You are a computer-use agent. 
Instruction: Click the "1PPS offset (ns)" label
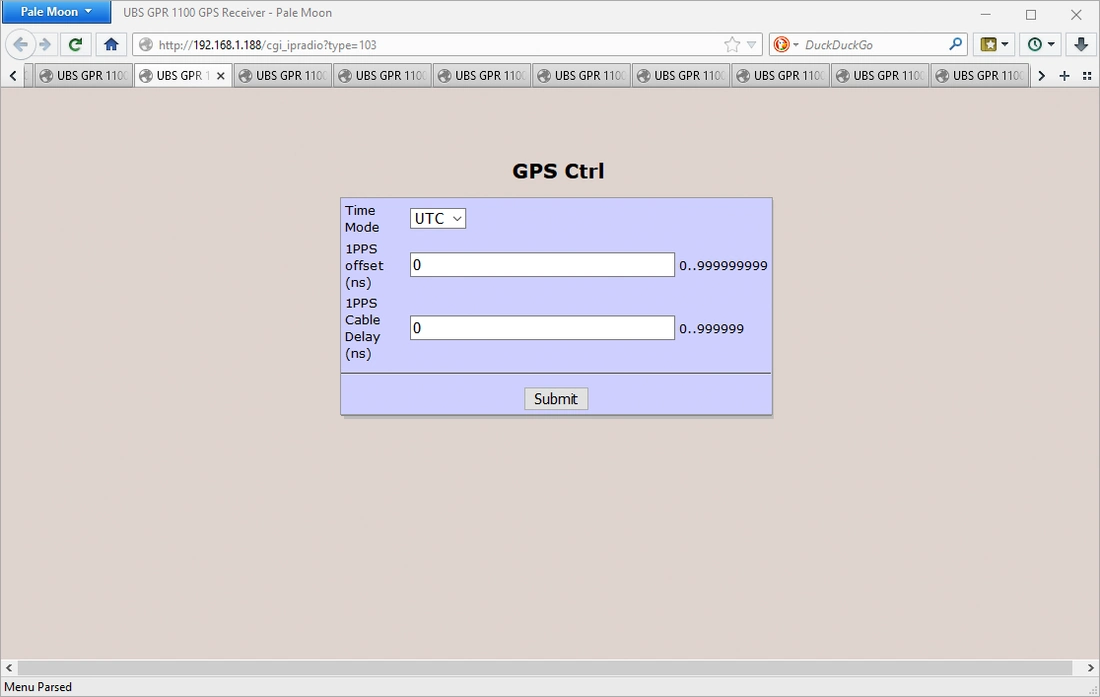point(364,266)
